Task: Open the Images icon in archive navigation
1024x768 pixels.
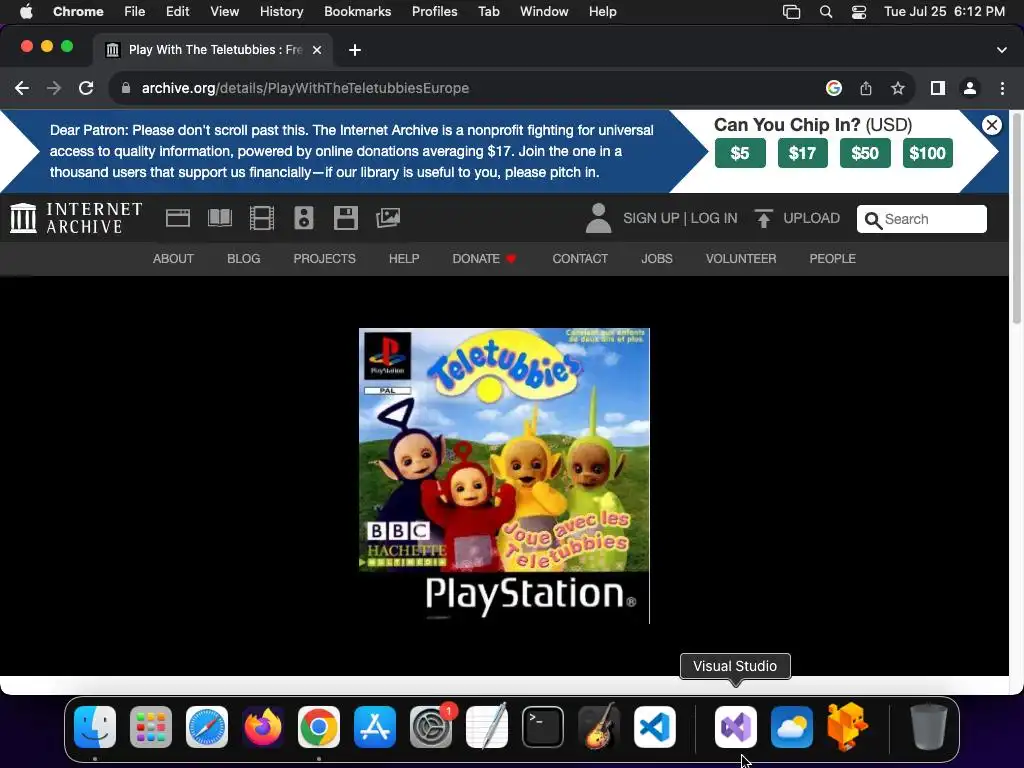Action: (388, 218)
